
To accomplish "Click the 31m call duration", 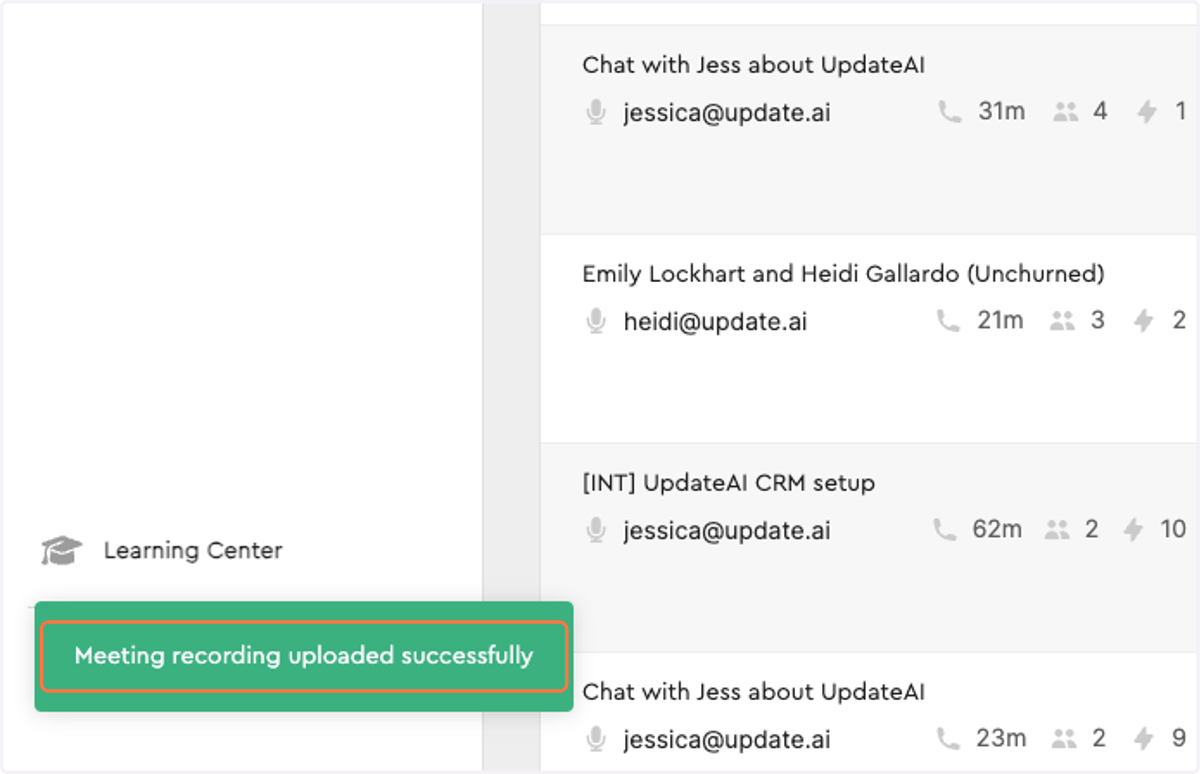I will point(1002,111).
